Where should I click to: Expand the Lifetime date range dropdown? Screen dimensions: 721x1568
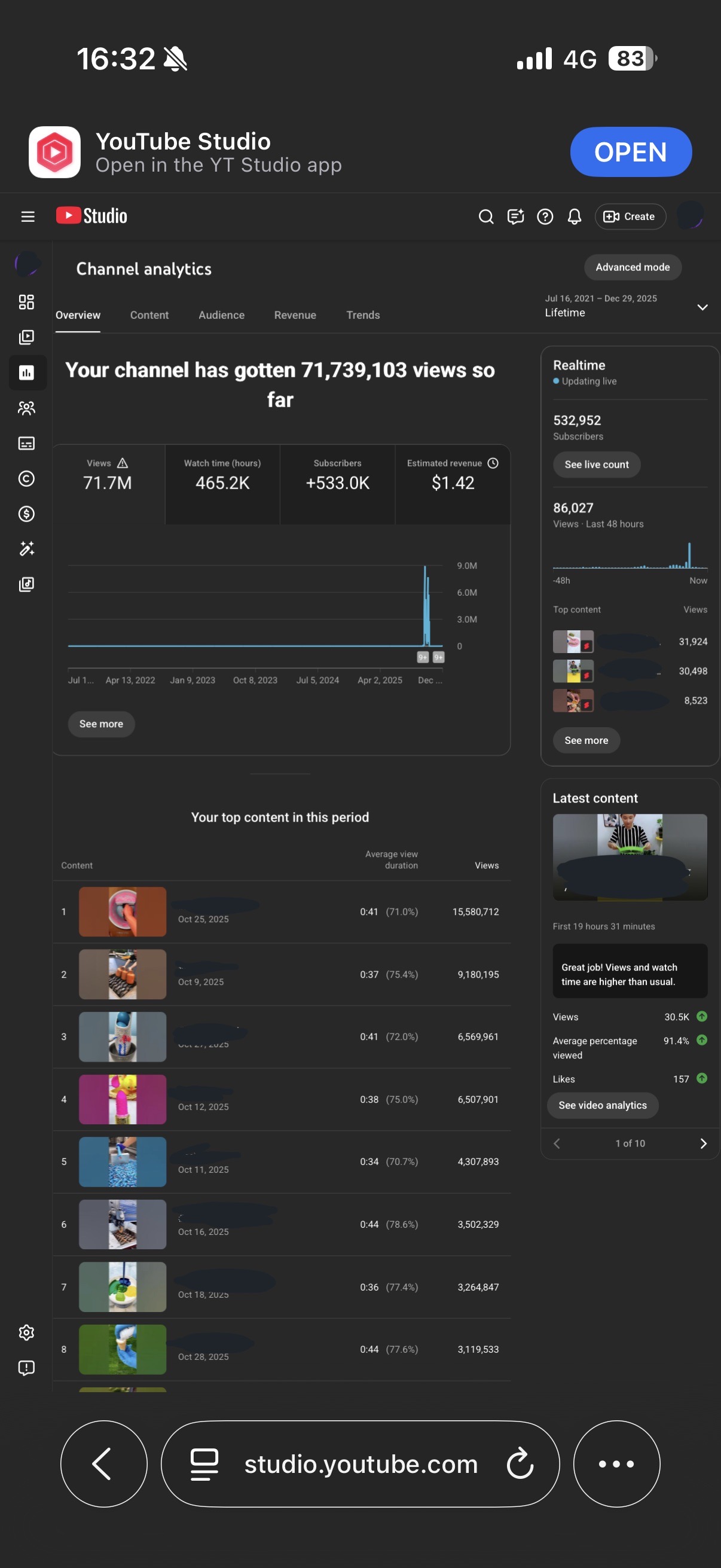(x=701, y=307)
